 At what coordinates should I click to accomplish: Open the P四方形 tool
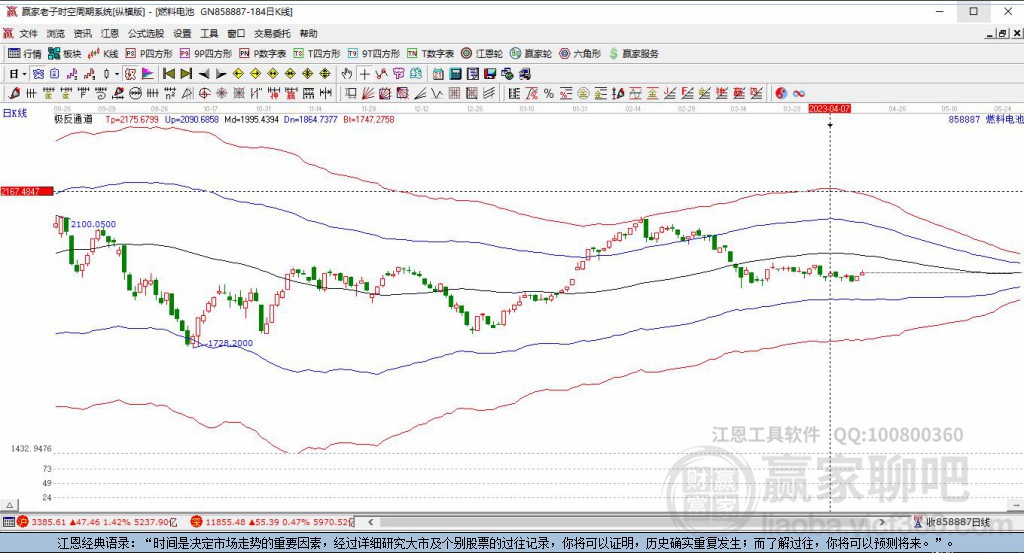click(x=149, y=54)
